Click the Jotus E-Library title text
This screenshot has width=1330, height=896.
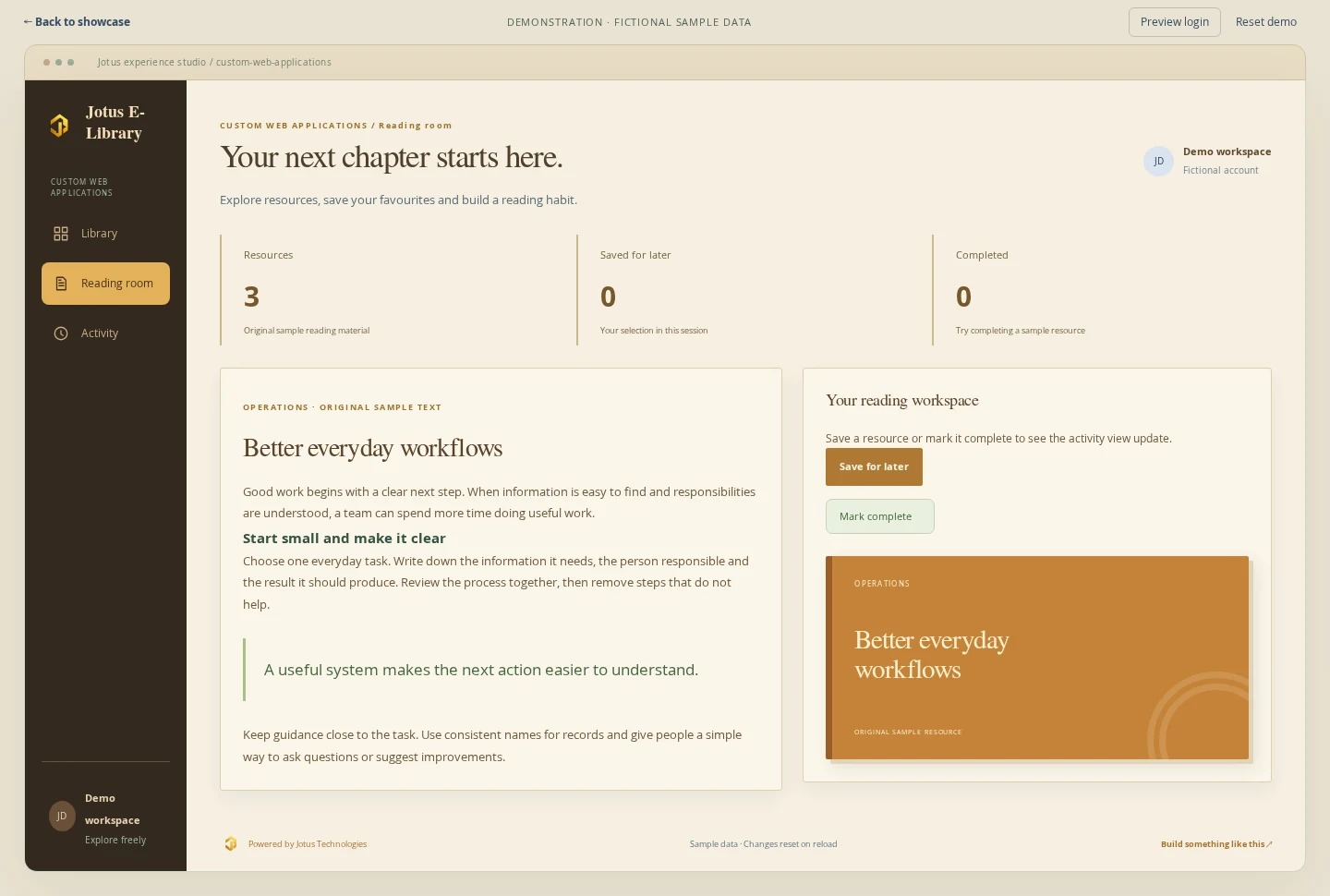pyautogui.click(x=115, y=123)
